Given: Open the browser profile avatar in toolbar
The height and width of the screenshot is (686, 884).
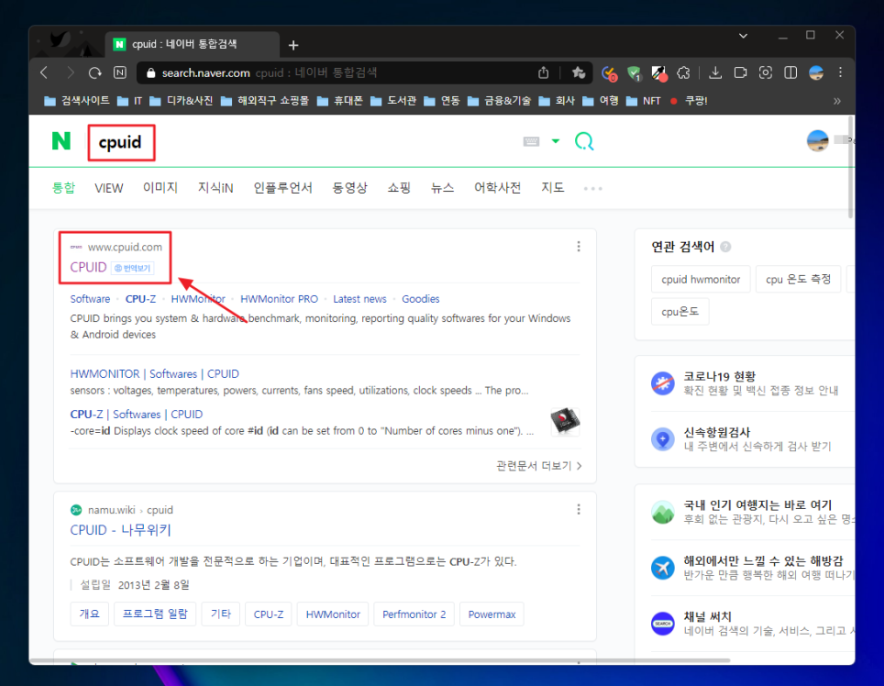Looking at the screenshot, I should (x=816, y=73).
